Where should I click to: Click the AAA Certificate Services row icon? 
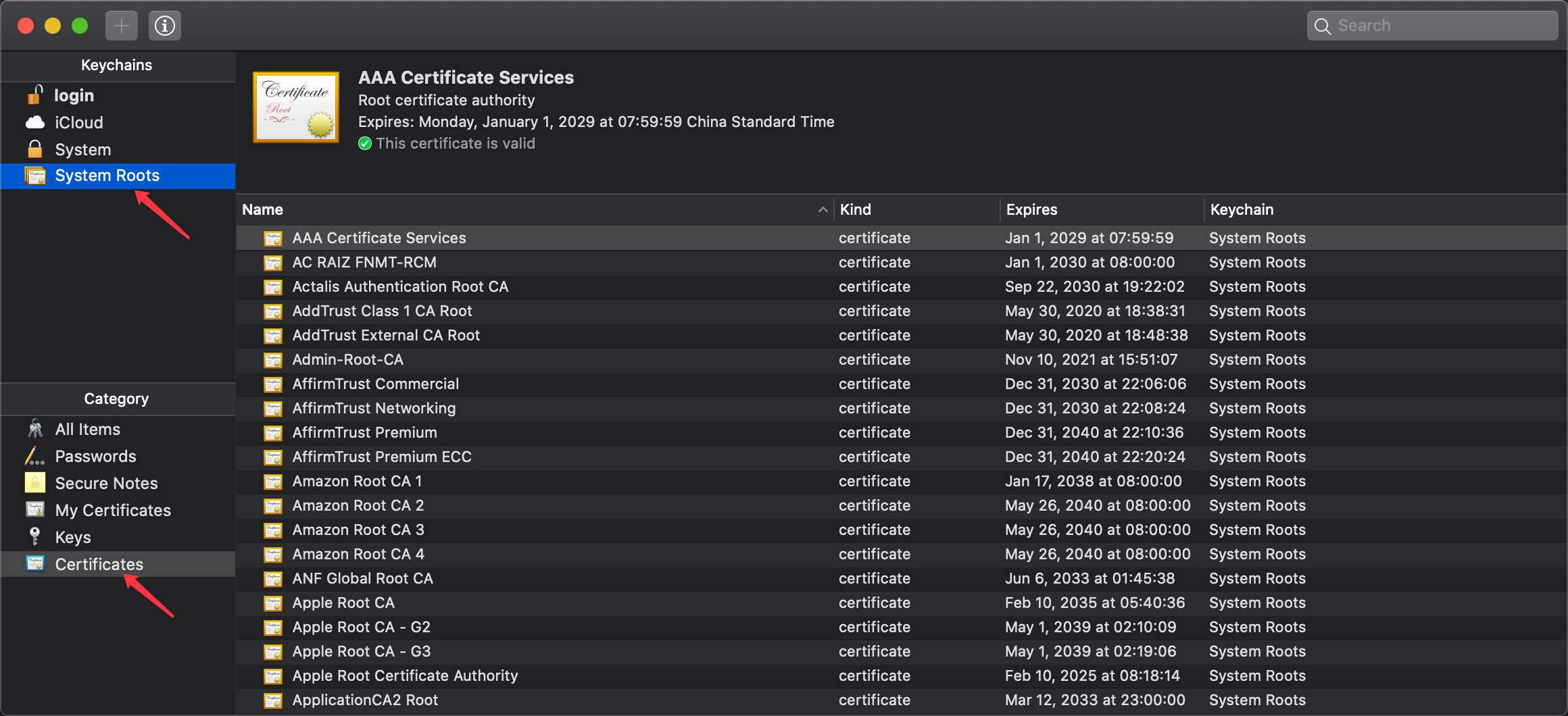pyautogui.click(x=273, y=238)
